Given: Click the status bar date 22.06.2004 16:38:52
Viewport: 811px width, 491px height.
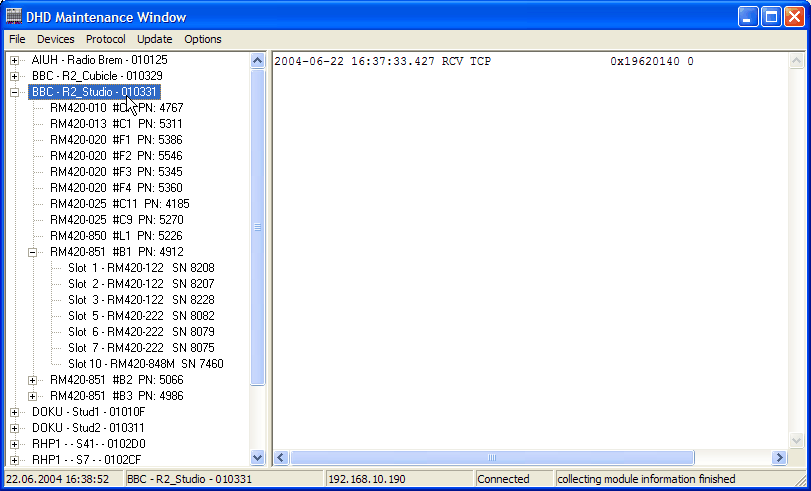Looking at the screenshot, I should tap(57, 479).
